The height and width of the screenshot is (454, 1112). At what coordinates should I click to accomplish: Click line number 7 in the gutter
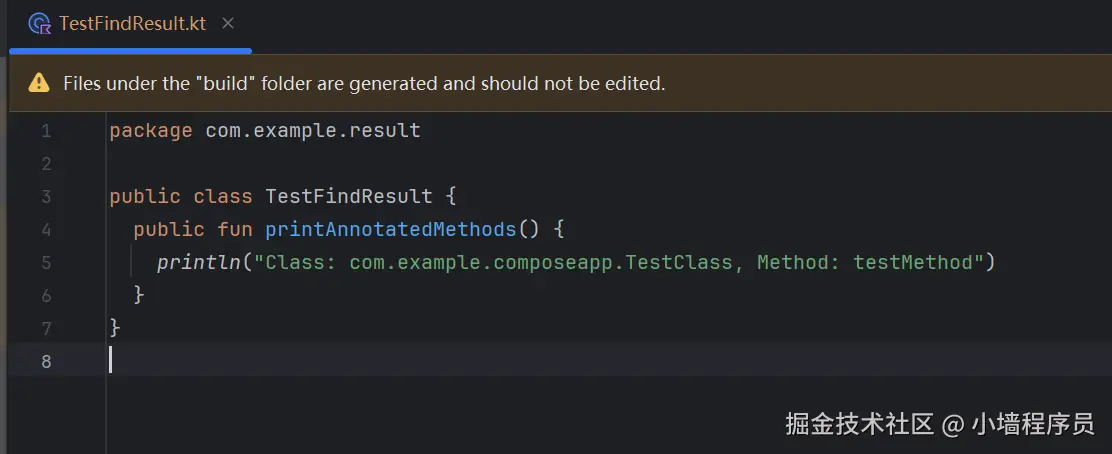pos(46,327)
